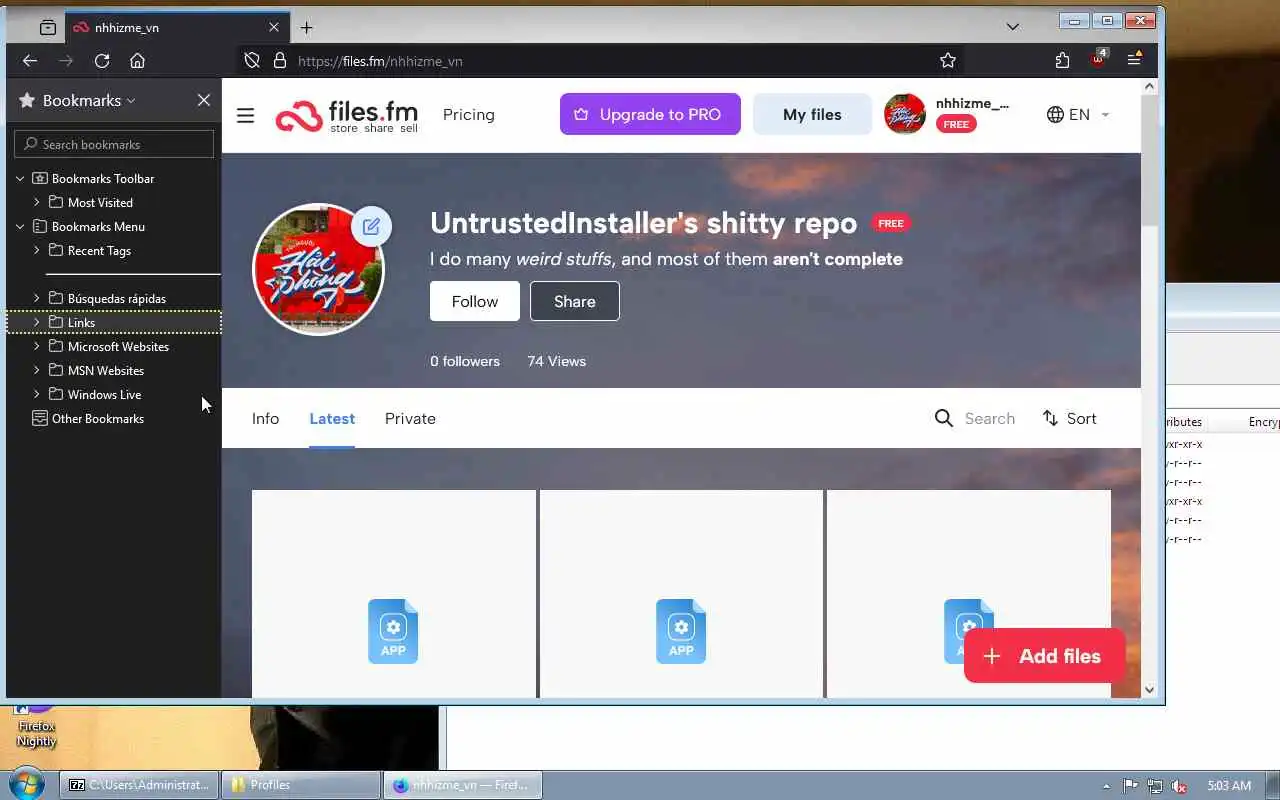Click the My files button
Viewport: 1280px width, 800px height.
pos(812,114)
